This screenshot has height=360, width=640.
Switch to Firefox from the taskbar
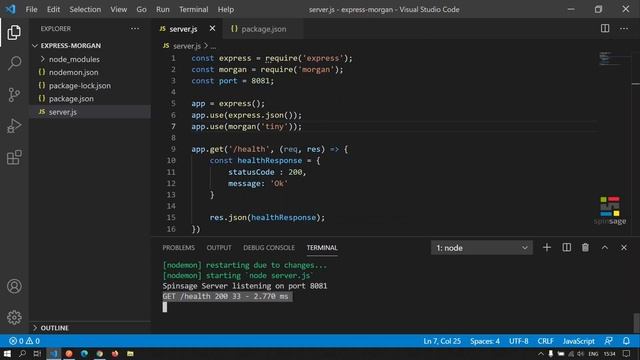point(115,353)
